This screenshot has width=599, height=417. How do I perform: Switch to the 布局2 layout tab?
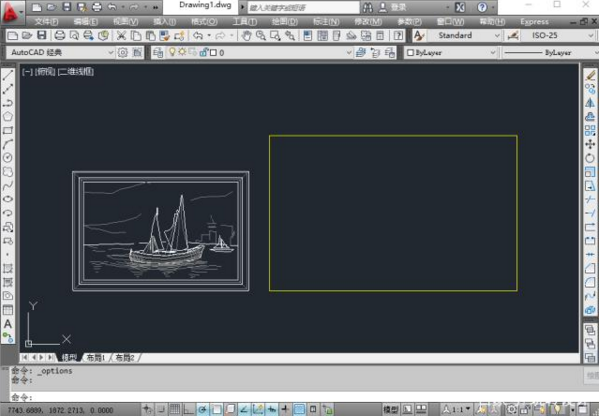point(125,358)
